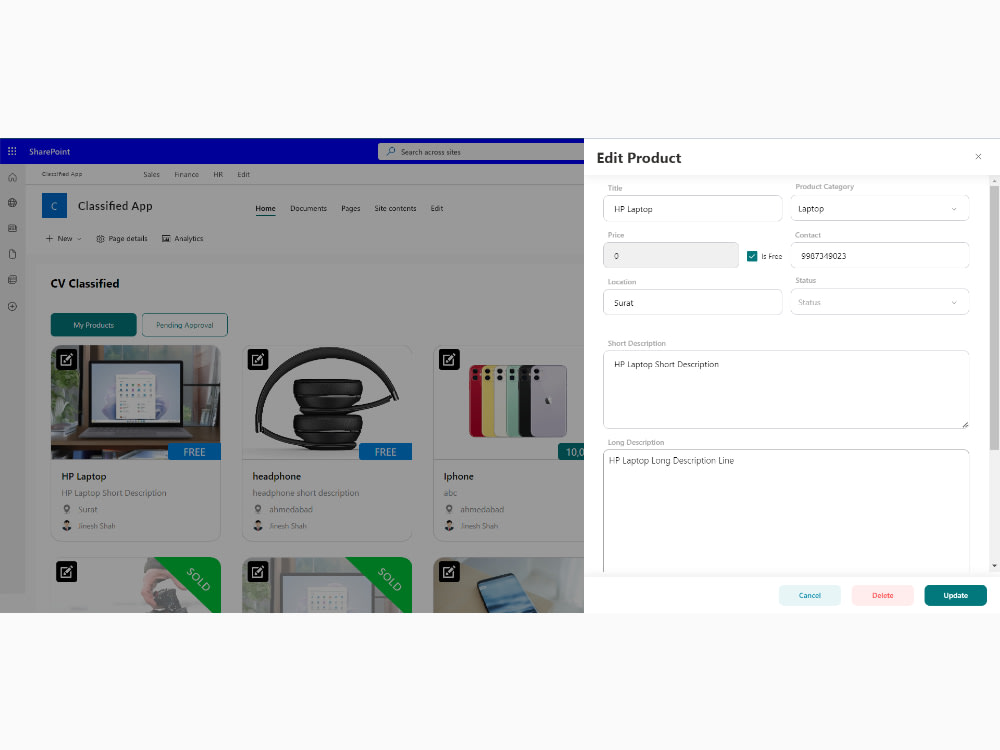Click the edit pencil icon on the Iphone card
The image size is (1000, 750).
point(449,359)
